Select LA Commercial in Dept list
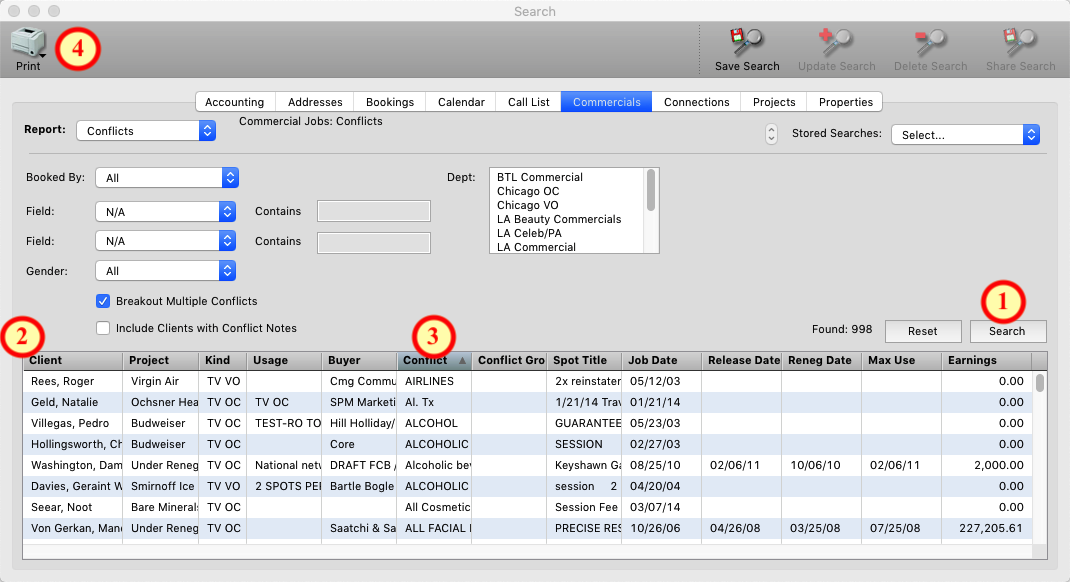 point(536,247)
